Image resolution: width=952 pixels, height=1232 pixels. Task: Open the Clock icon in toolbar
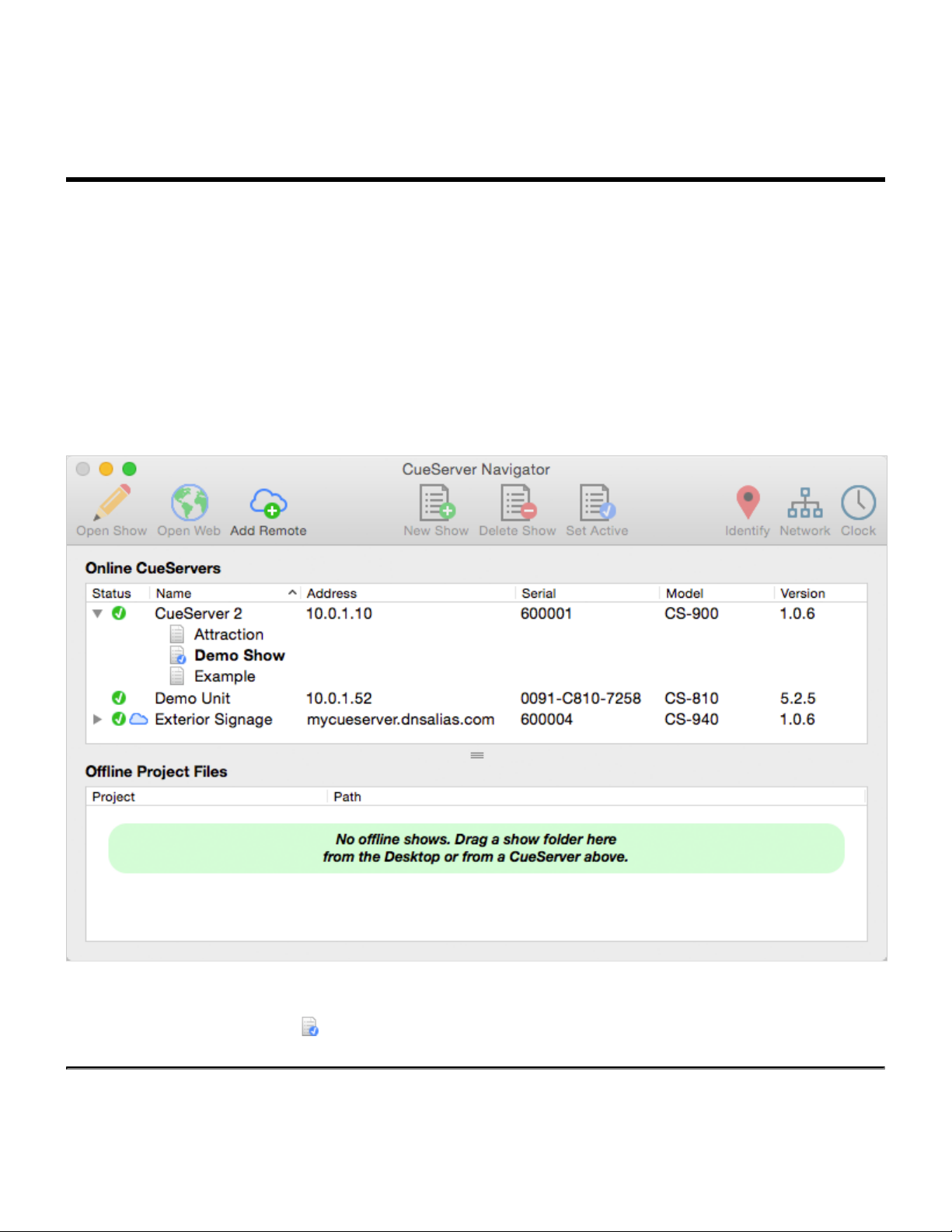tap(858, 503)
